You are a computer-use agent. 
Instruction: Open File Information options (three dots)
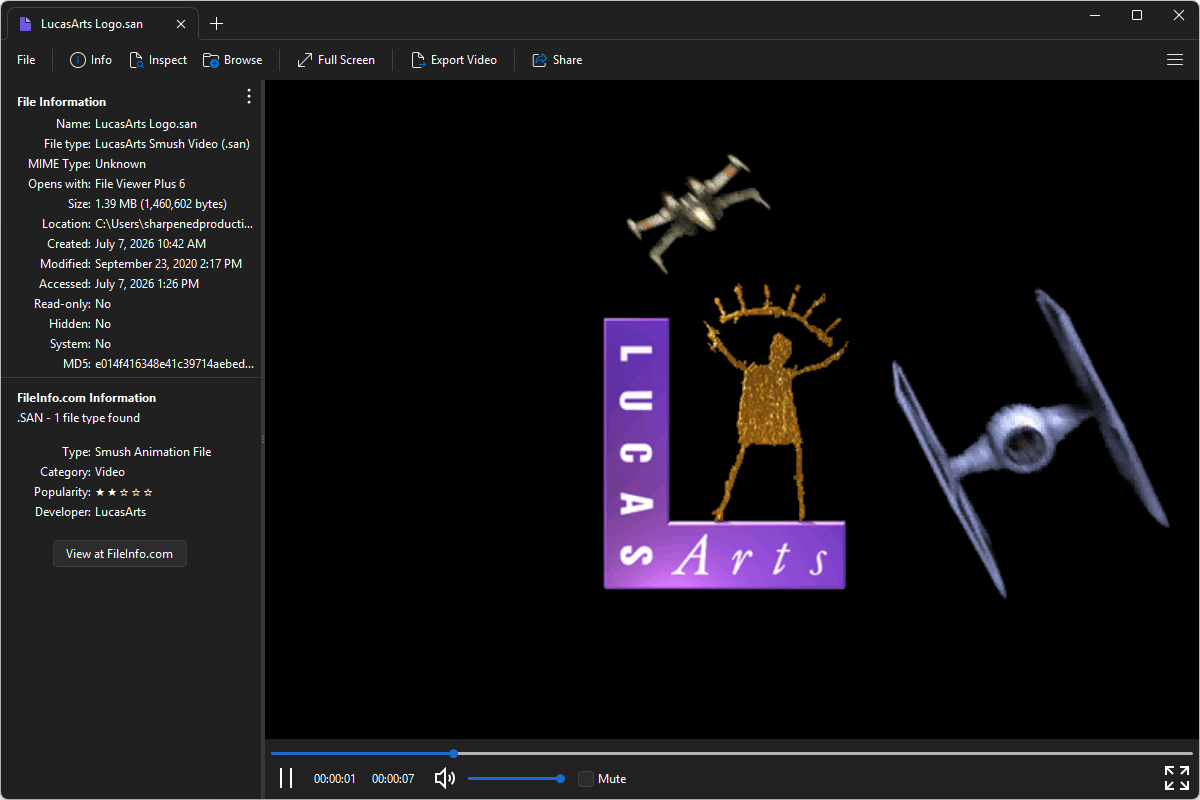pos(249,96)
